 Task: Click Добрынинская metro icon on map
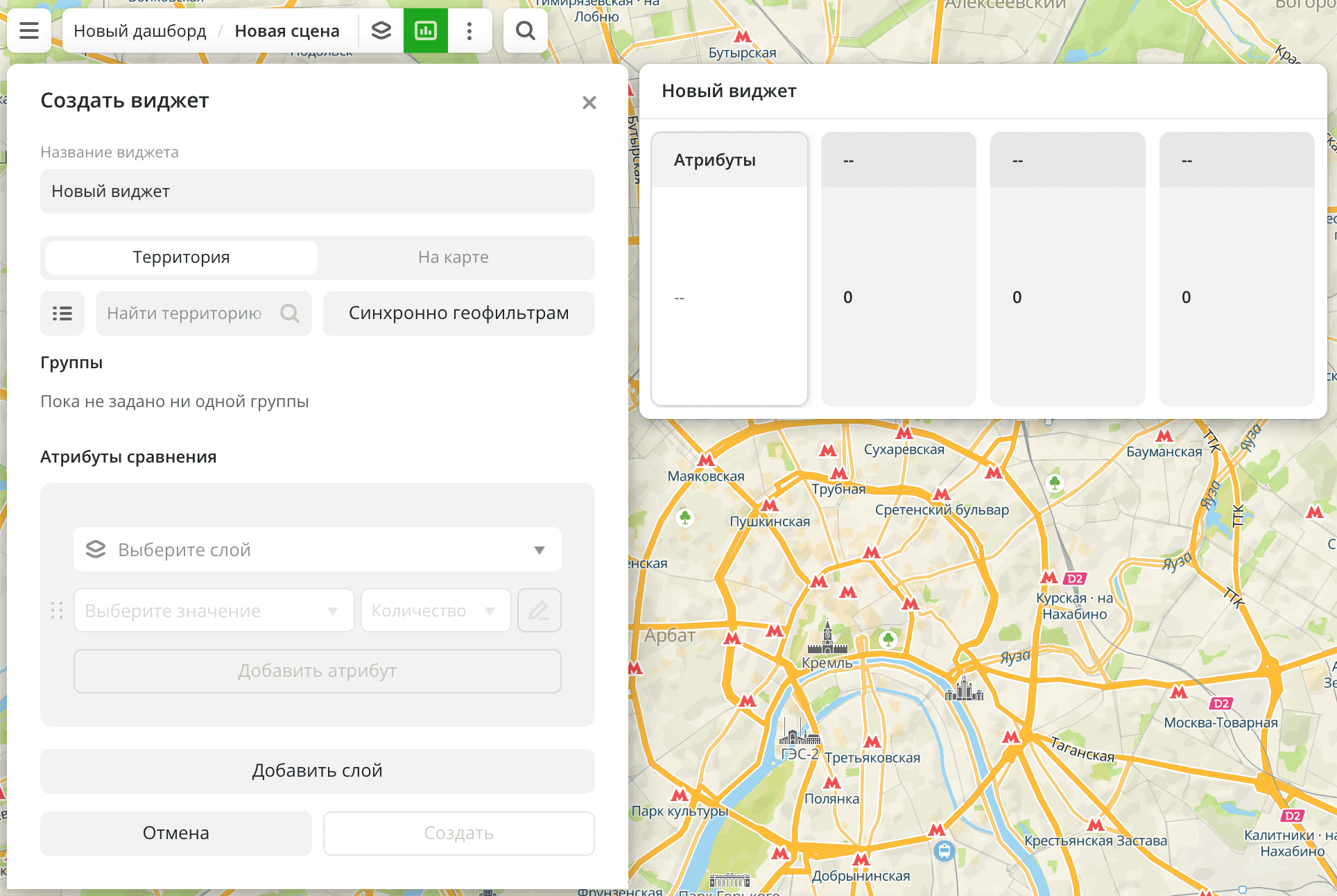pos(861,859)
